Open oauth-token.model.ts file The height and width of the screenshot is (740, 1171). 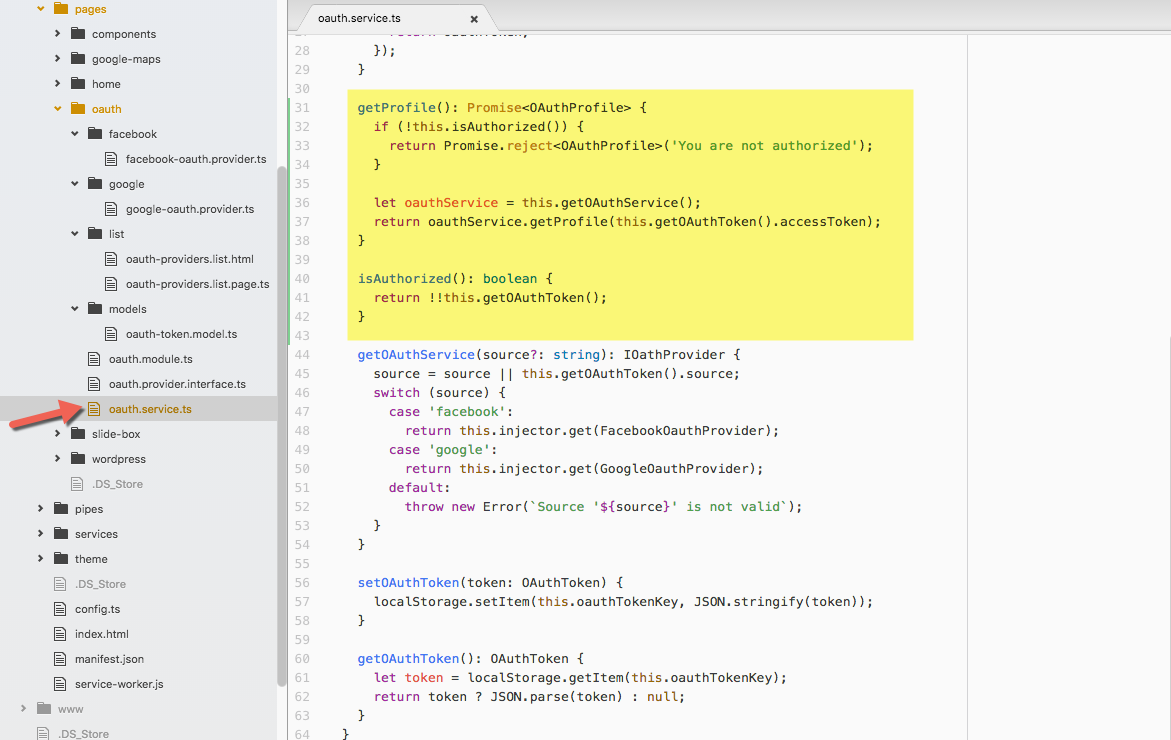click(181, 334)
